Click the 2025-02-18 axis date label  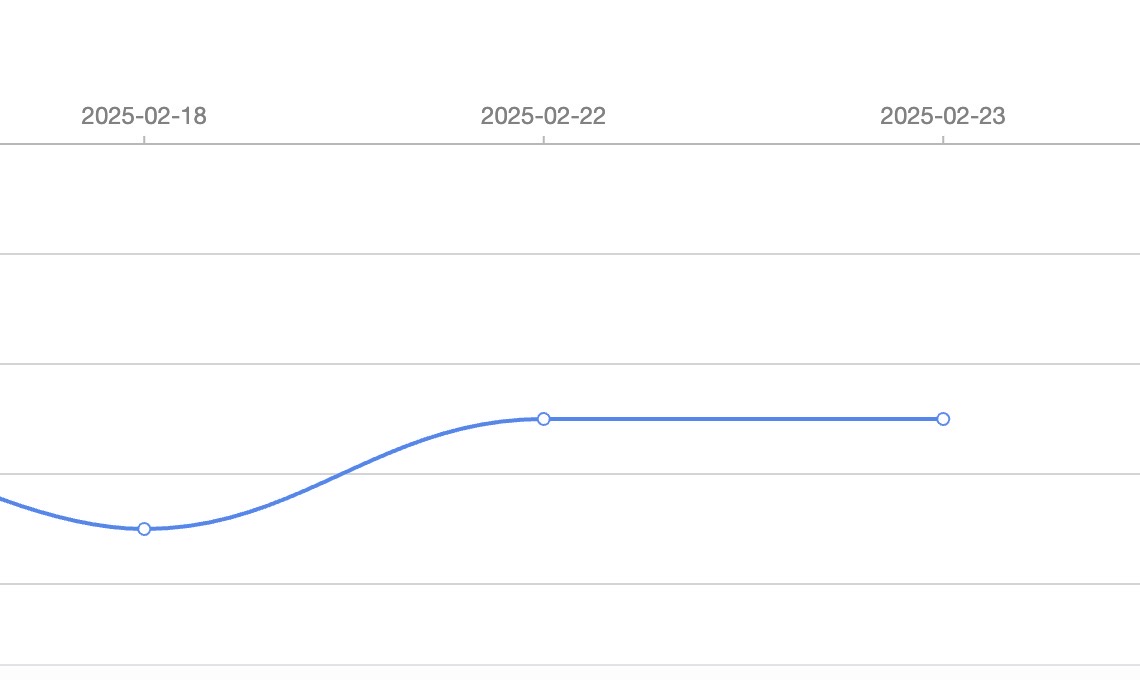coord(144,116)
